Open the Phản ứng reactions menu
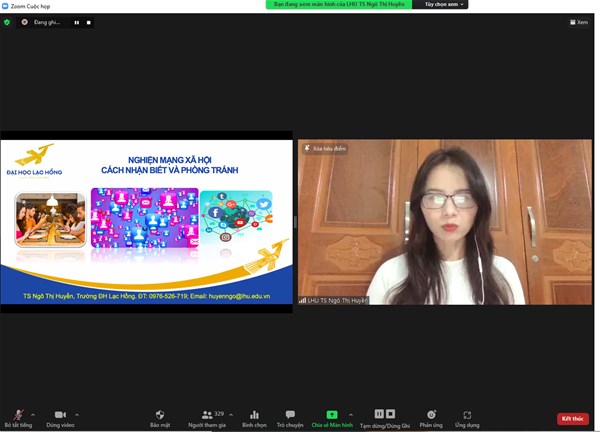 pos(431,416)
